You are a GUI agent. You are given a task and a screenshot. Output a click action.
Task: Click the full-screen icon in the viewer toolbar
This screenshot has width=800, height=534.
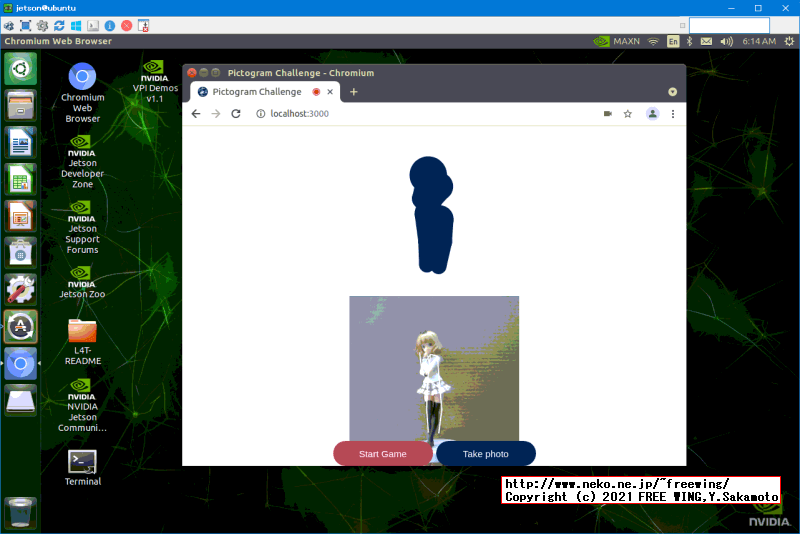point(26,26)
